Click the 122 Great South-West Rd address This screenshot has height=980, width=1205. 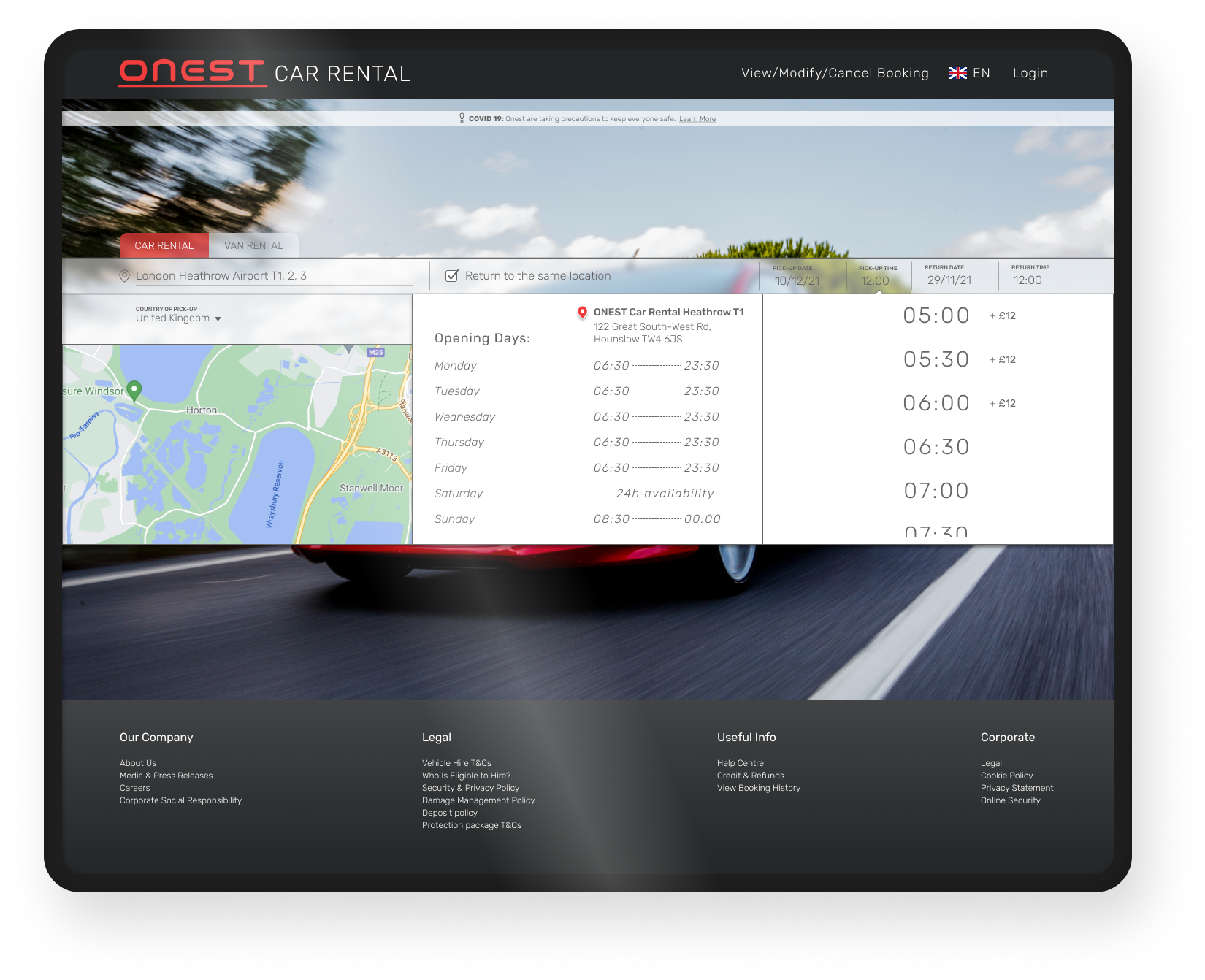pyautogui.click(x=652, y=333)
